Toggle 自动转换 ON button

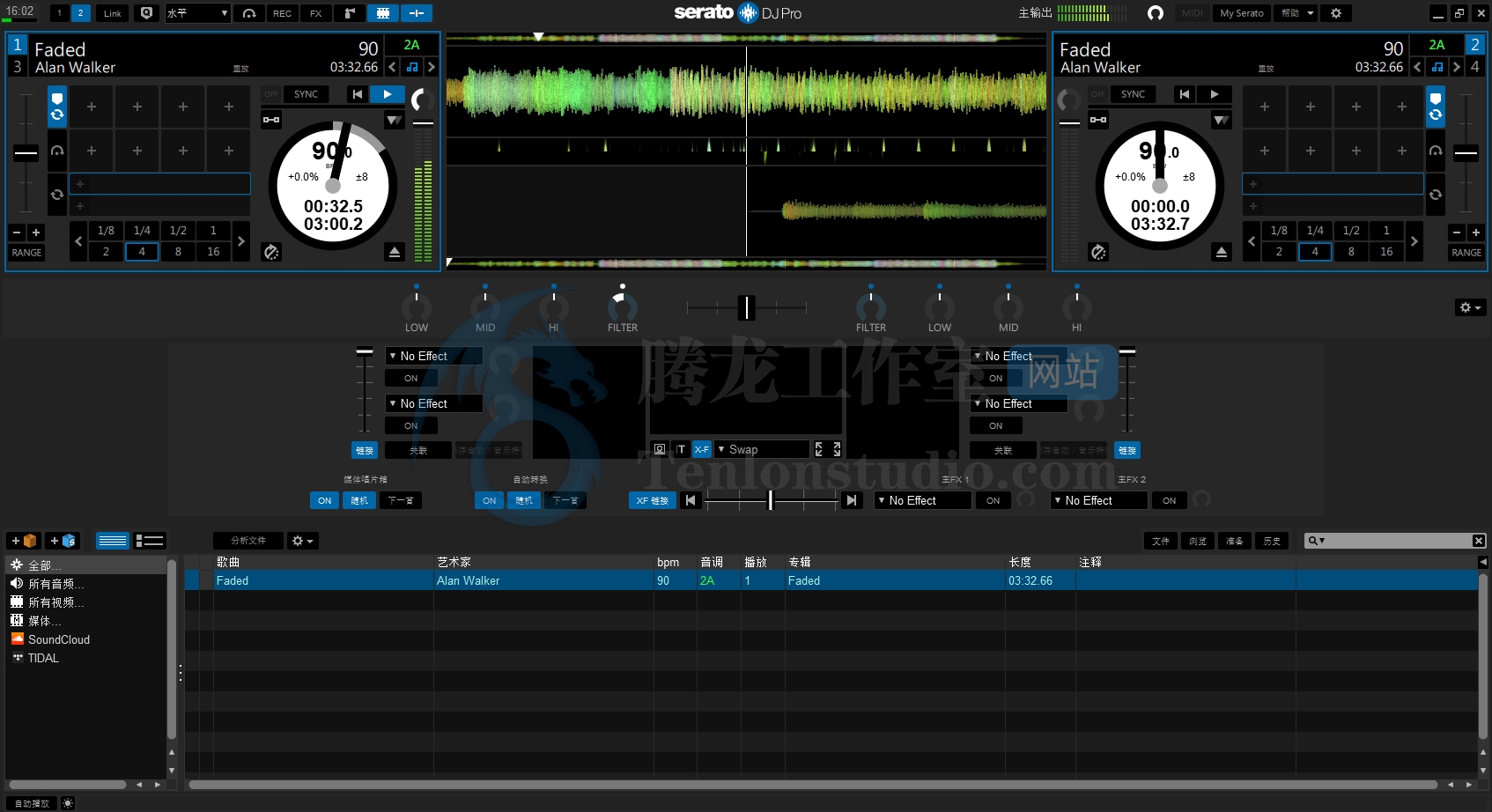(489, 500)
